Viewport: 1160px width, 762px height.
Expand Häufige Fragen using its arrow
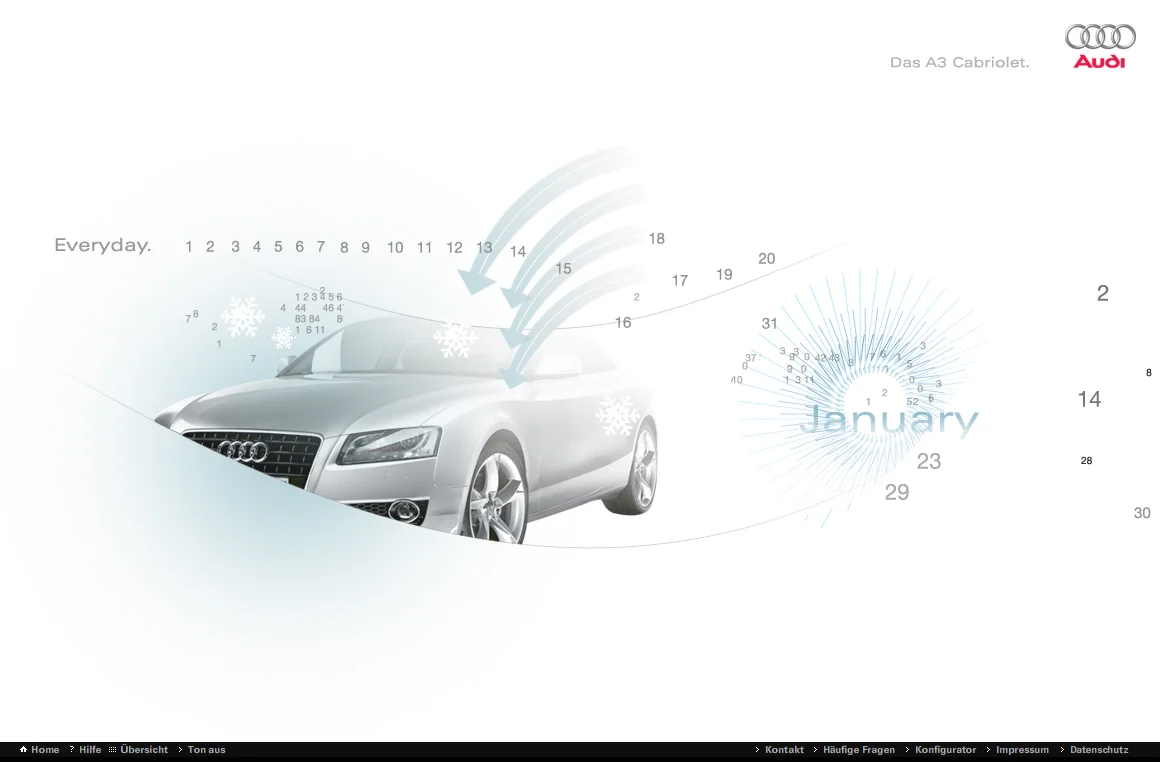[x=814, y=749]
